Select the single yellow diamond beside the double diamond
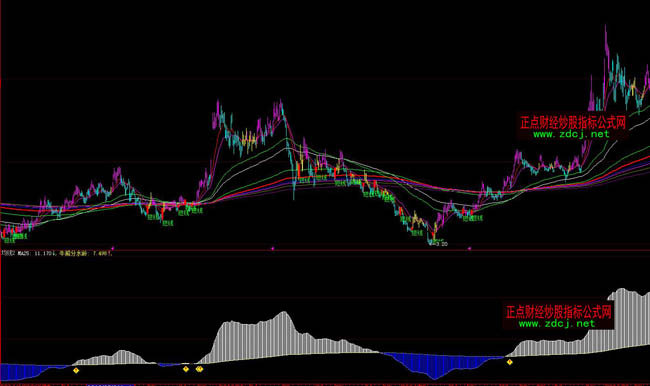Image resolution: width=650 pixels, height=386 pixels. coord(186,369)
